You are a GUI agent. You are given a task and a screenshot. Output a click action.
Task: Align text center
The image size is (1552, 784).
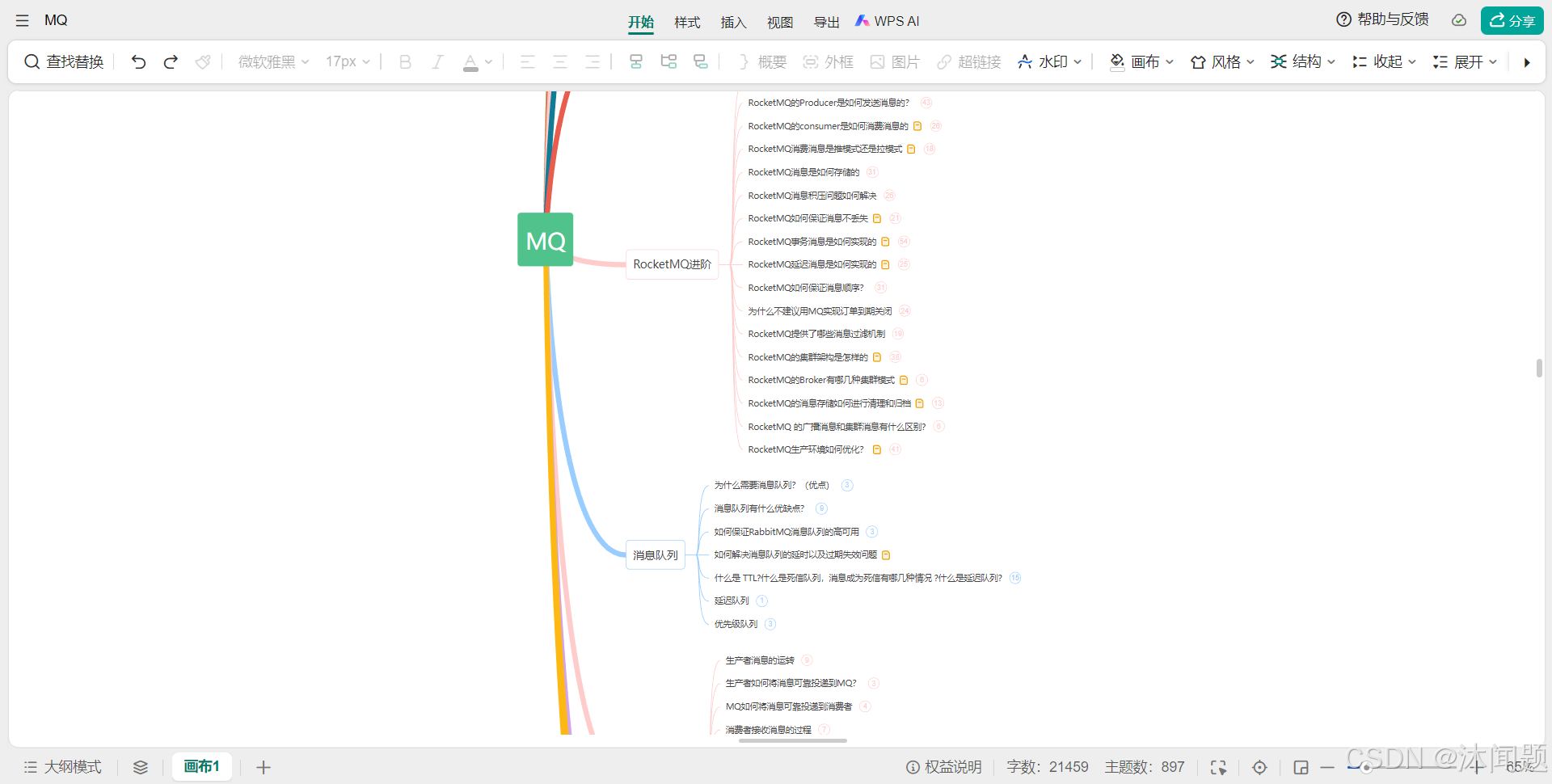559,62
